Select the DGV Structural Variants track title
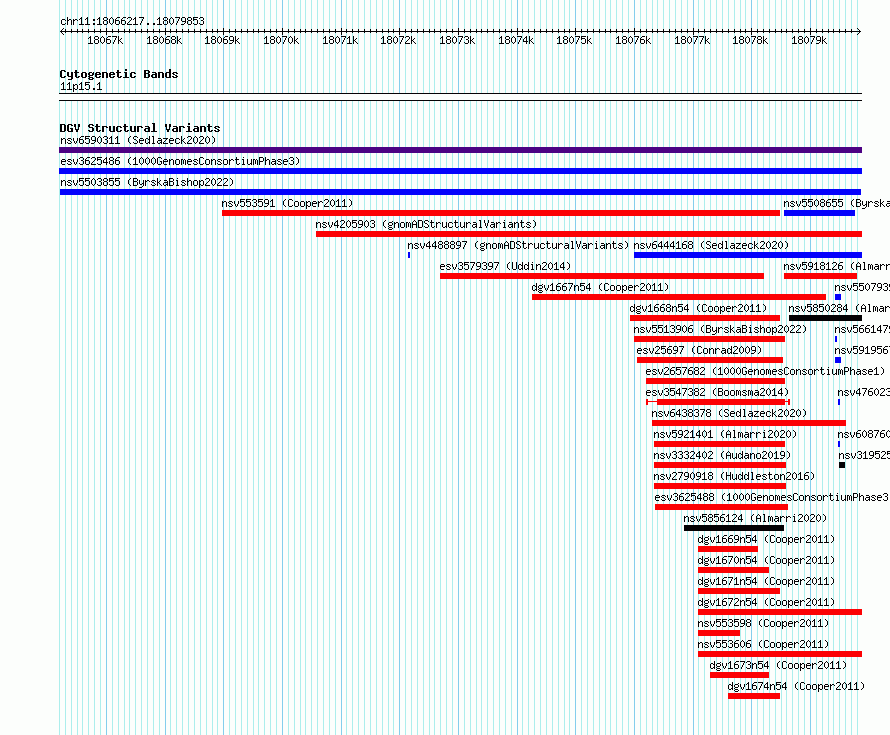This screenshot has height=735, width=890. tap(140, 128)
